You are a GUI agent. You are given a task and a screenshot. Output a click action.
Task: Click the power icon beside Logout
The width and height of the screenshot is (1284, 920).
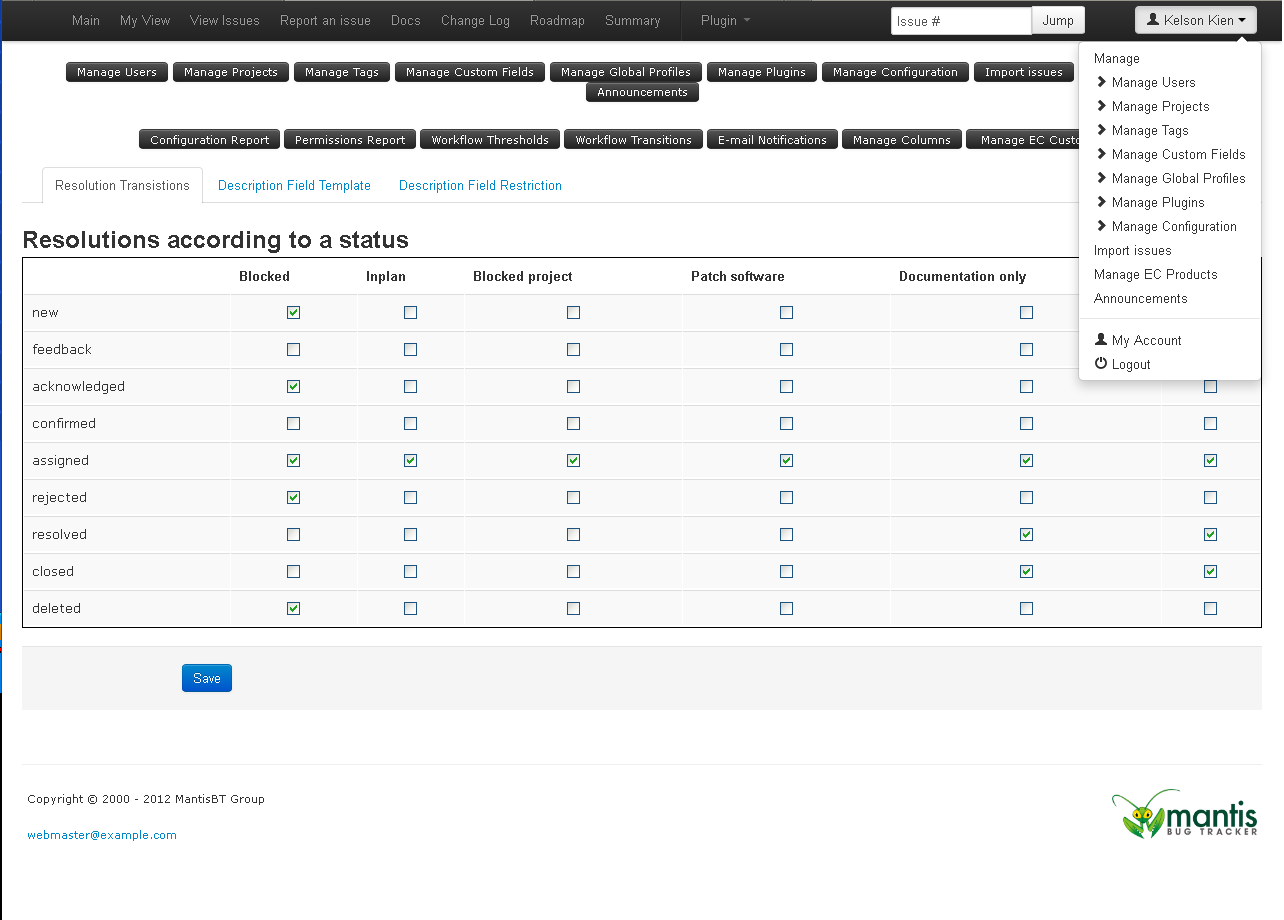coord(1101,364)
